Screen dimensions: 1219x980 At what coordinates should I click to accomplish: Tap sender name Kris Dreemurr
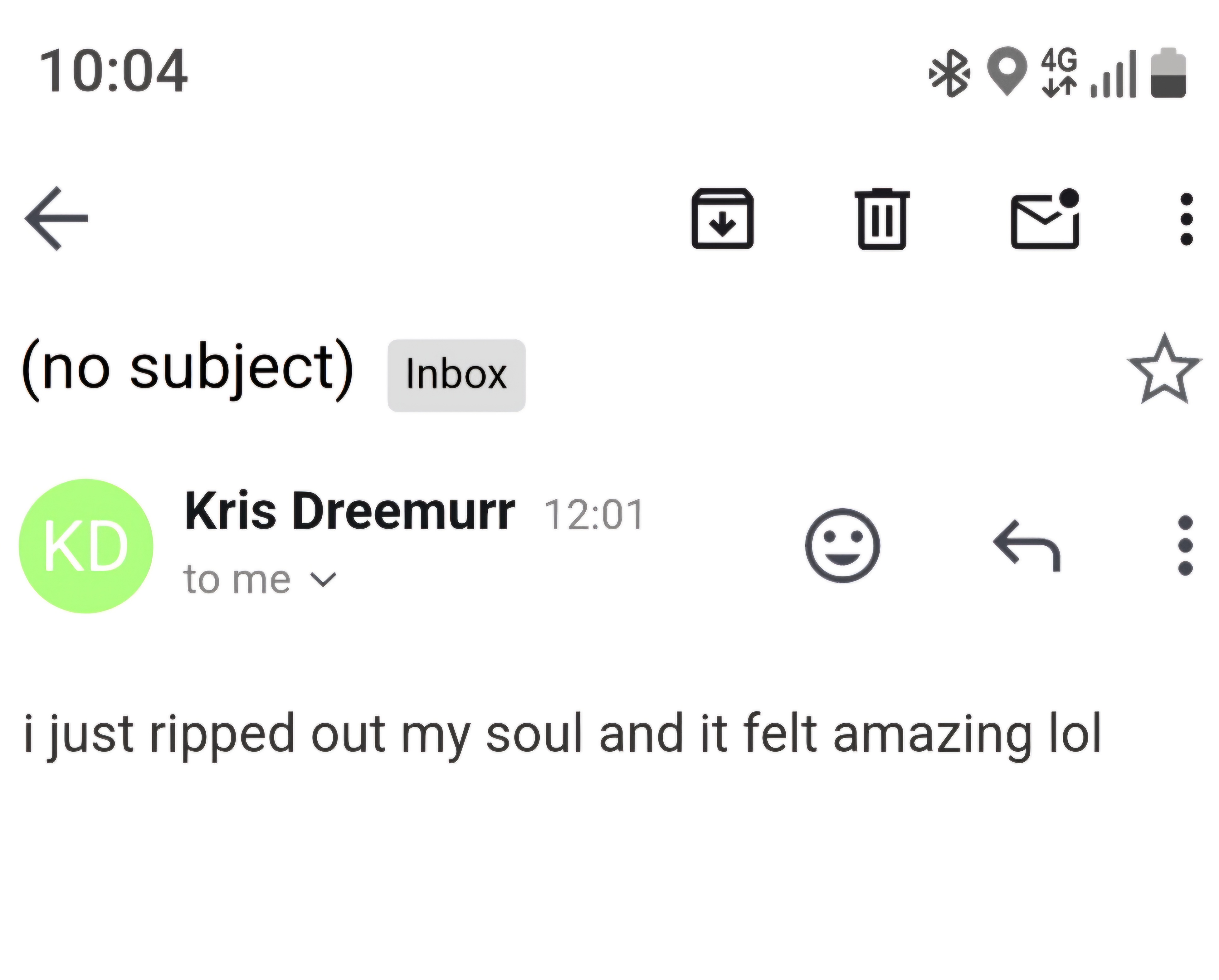[x=349, y=512]
